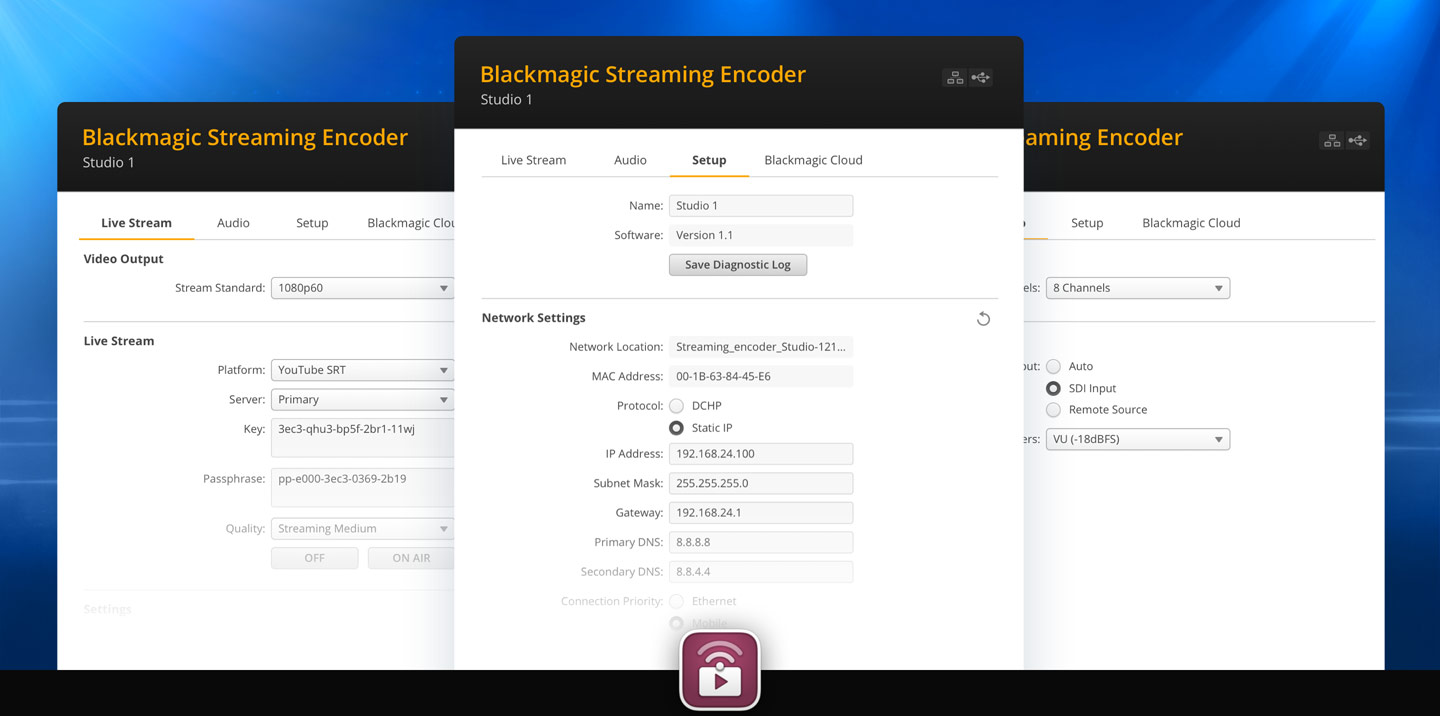Open the Ethernet network settings icon on top window

[954, 76]
